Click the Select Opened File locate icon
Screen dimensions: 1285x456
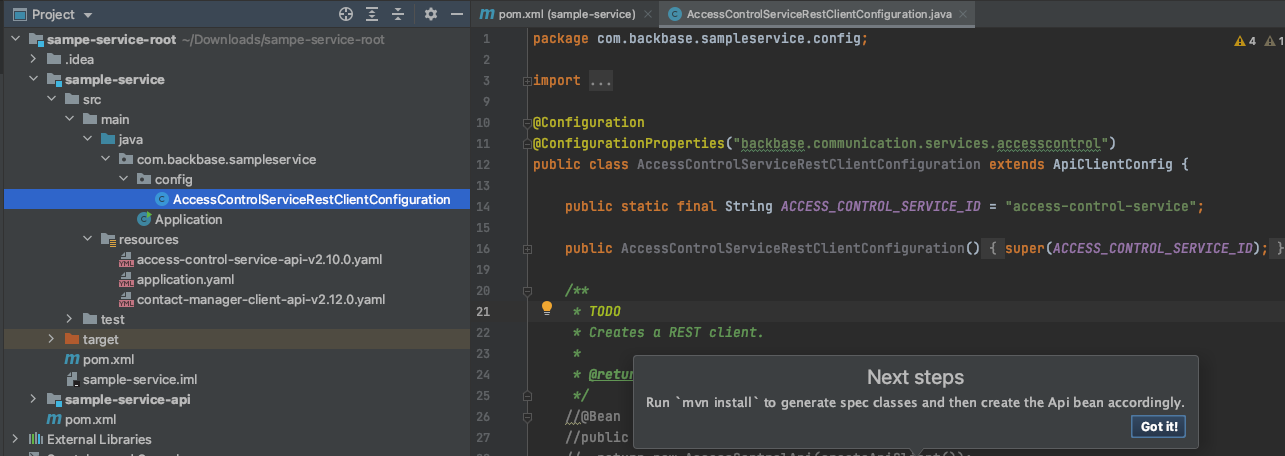click(x=346, y=14)
